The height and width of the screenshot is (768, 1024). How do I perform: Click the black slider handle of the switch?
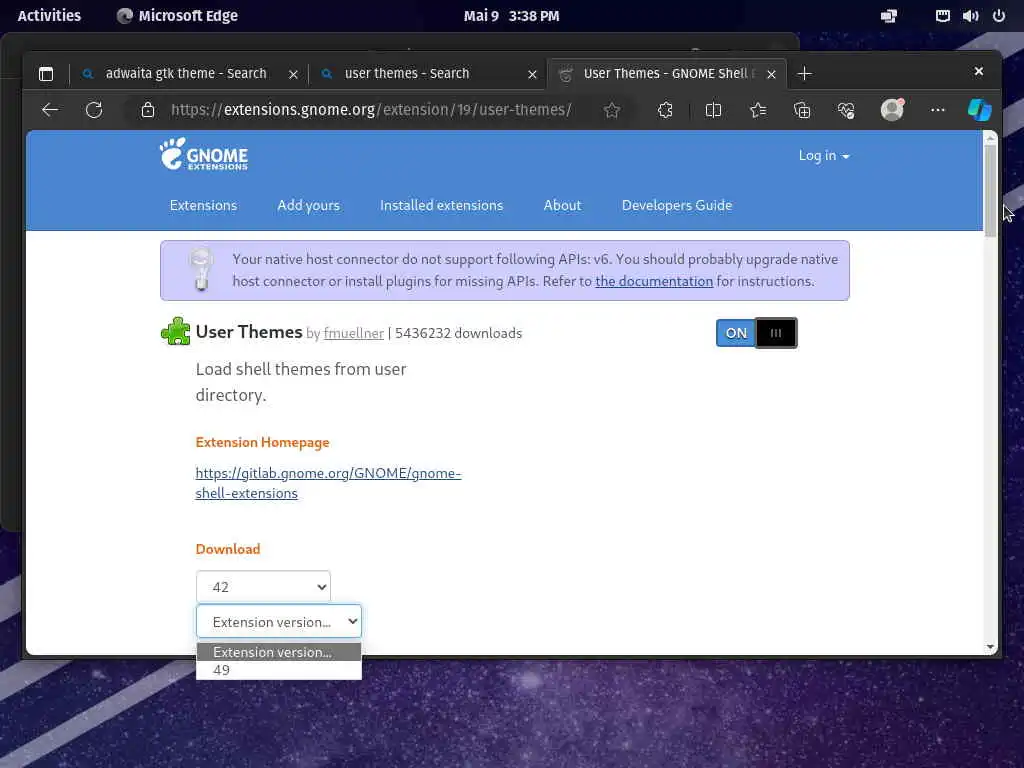(x=776, y=333)
